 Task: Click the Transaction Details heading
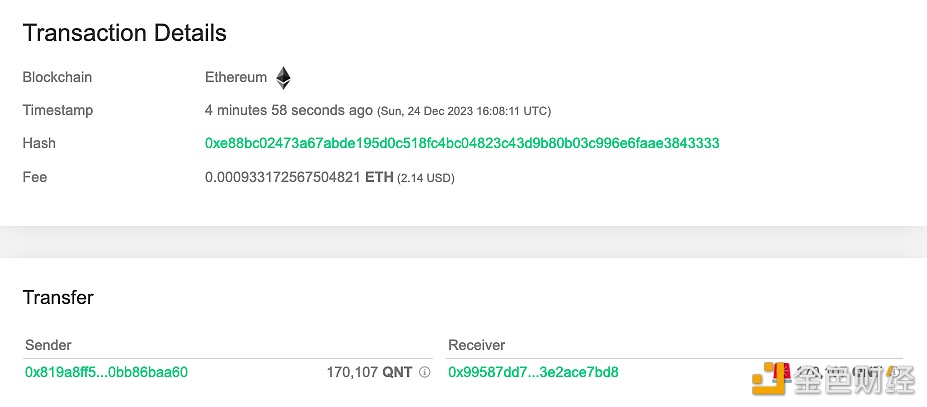pos(125,33)
